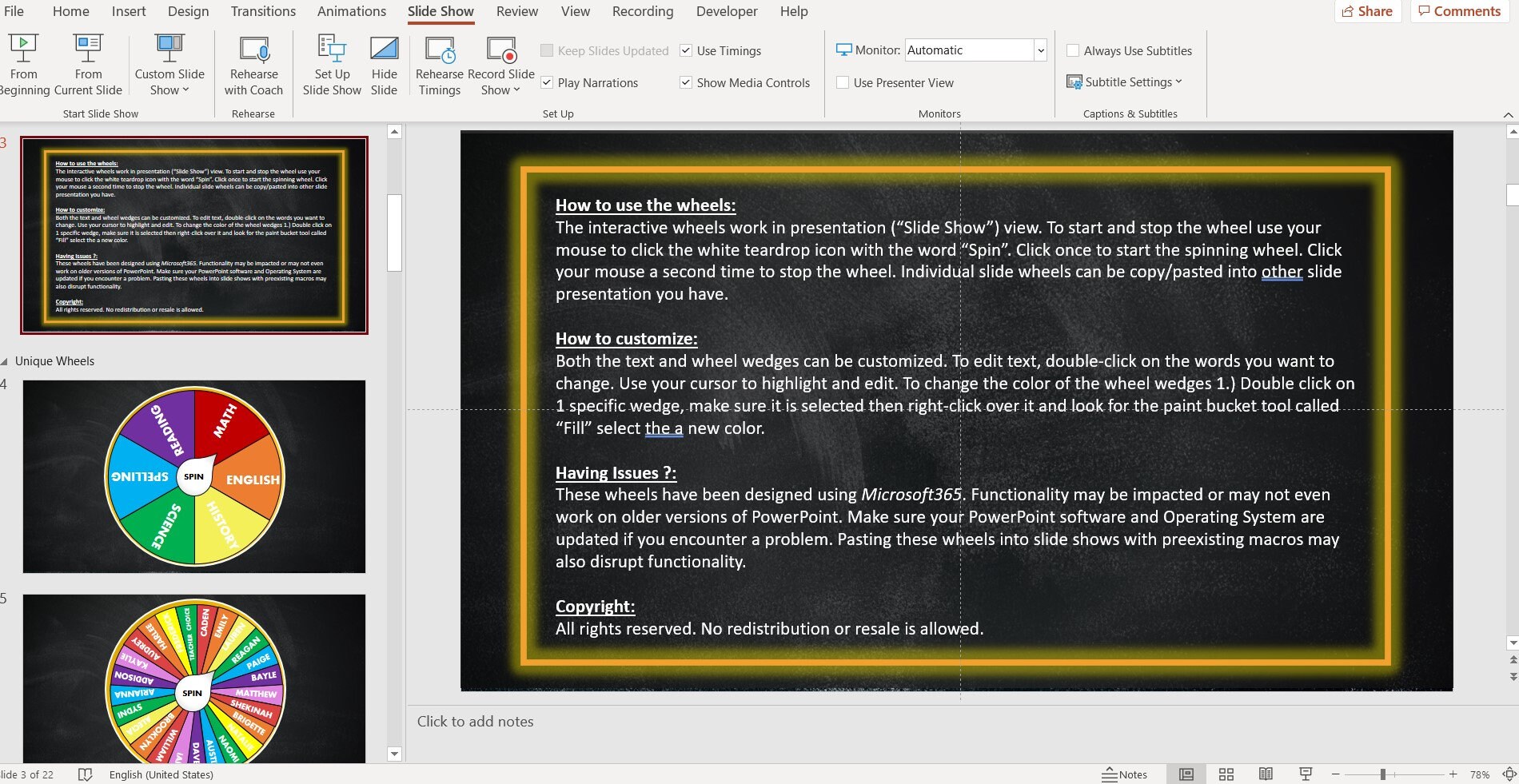This screenshot has height=784, width=1519.
Task: Click Set Up Slide Show
Action: (x=331, y=64)
